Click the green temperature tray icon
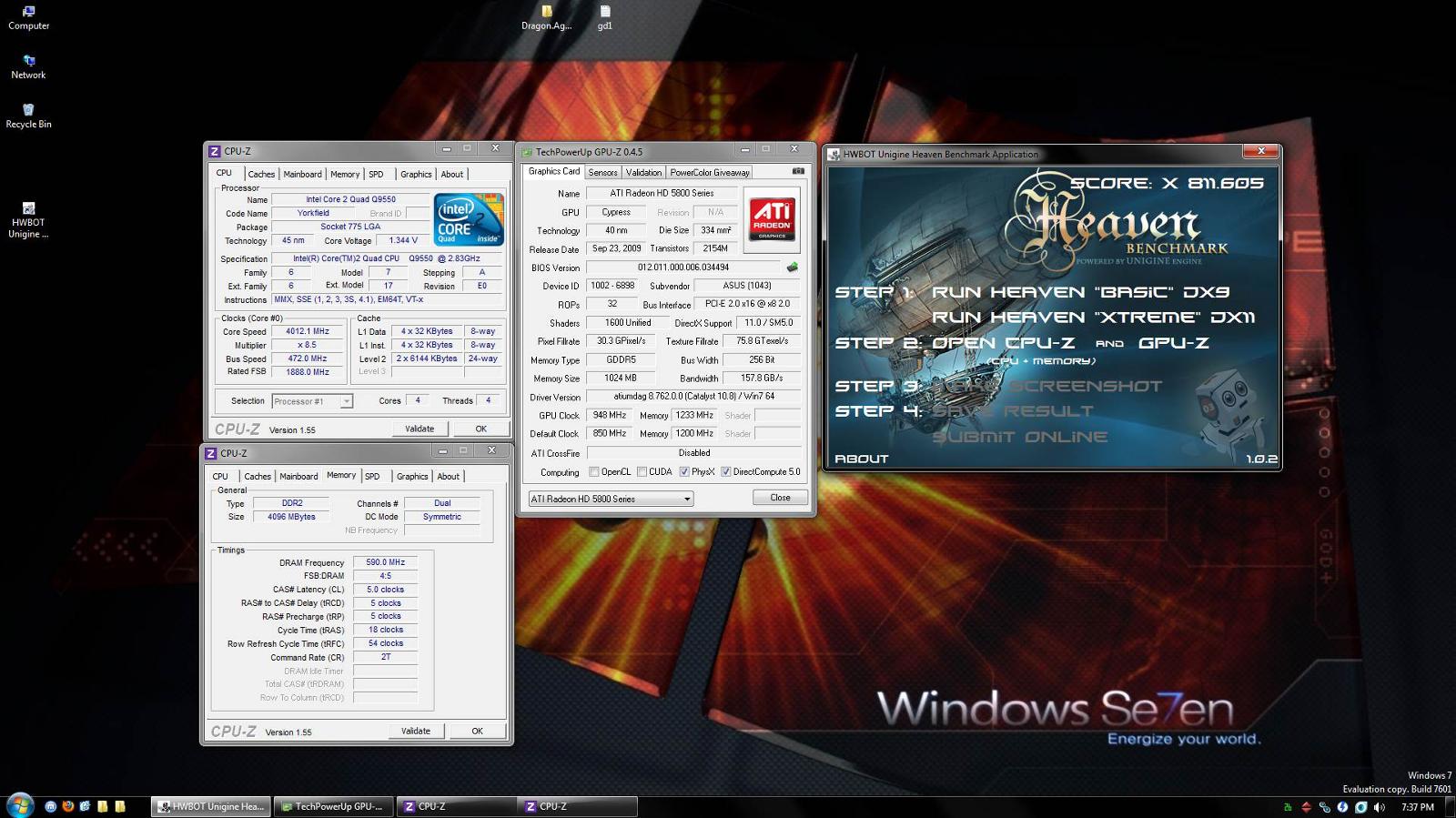1456x818 pixels. [1288, 807]
